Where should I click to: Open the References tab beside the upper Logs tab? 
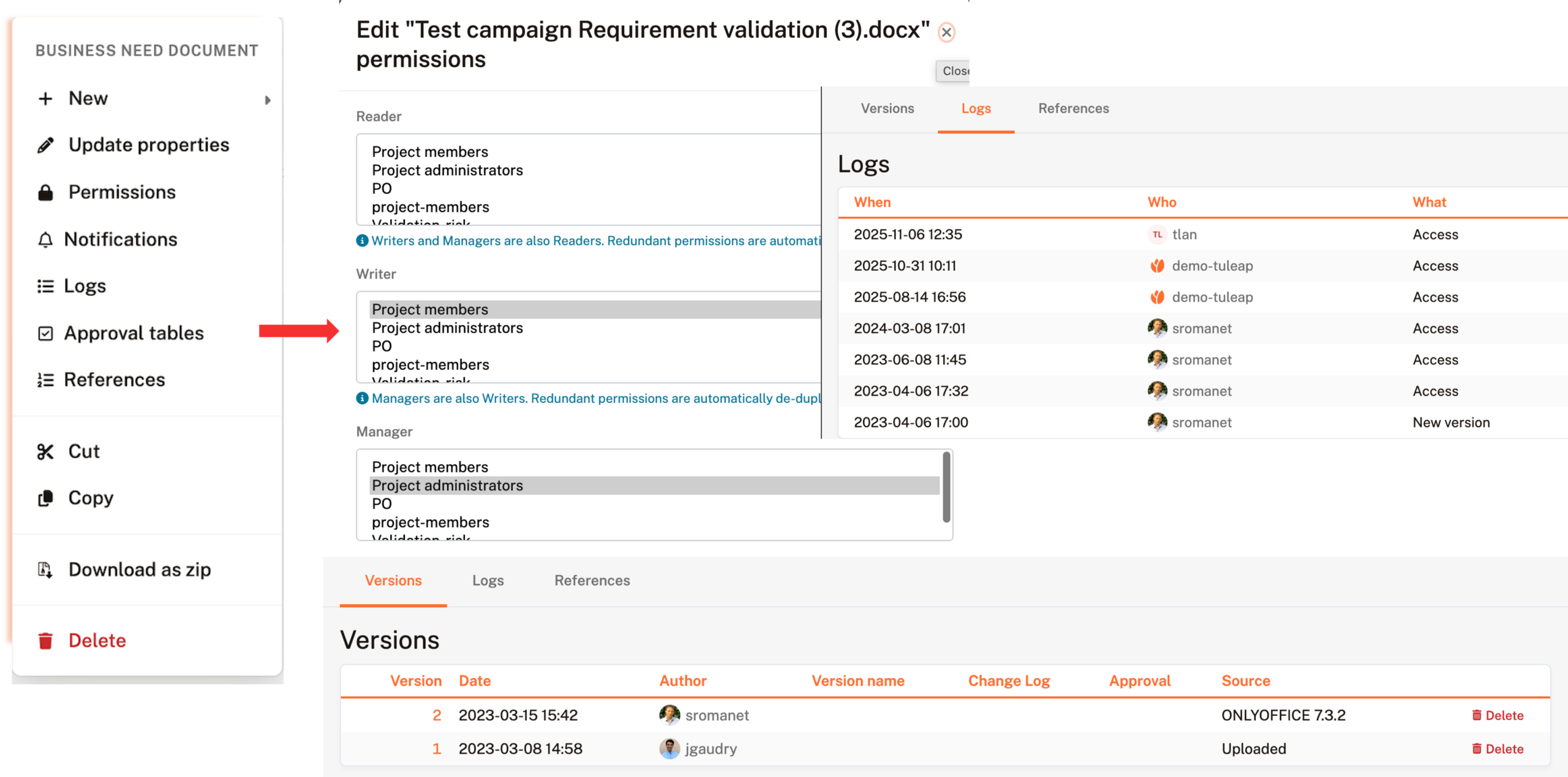coord(1073,108)
